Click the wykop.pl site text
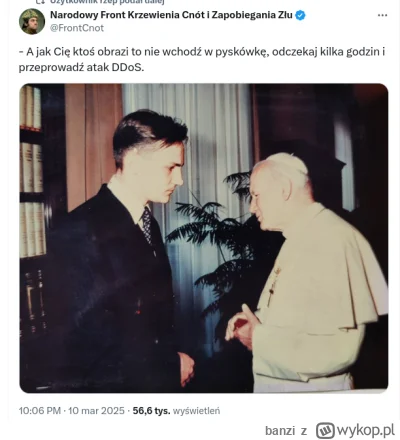The image size is (400, 440). point(366,430)
